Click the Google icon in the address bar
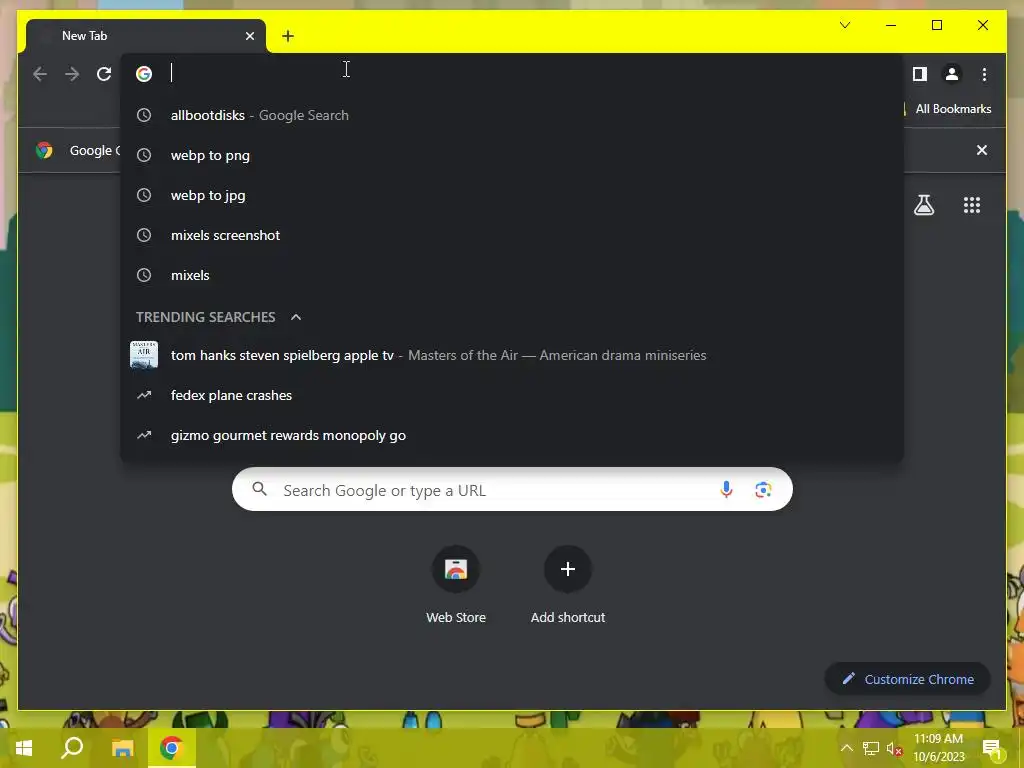Image resolution: width=1024 pixels, height=768 pixels. tap(144, 74)
